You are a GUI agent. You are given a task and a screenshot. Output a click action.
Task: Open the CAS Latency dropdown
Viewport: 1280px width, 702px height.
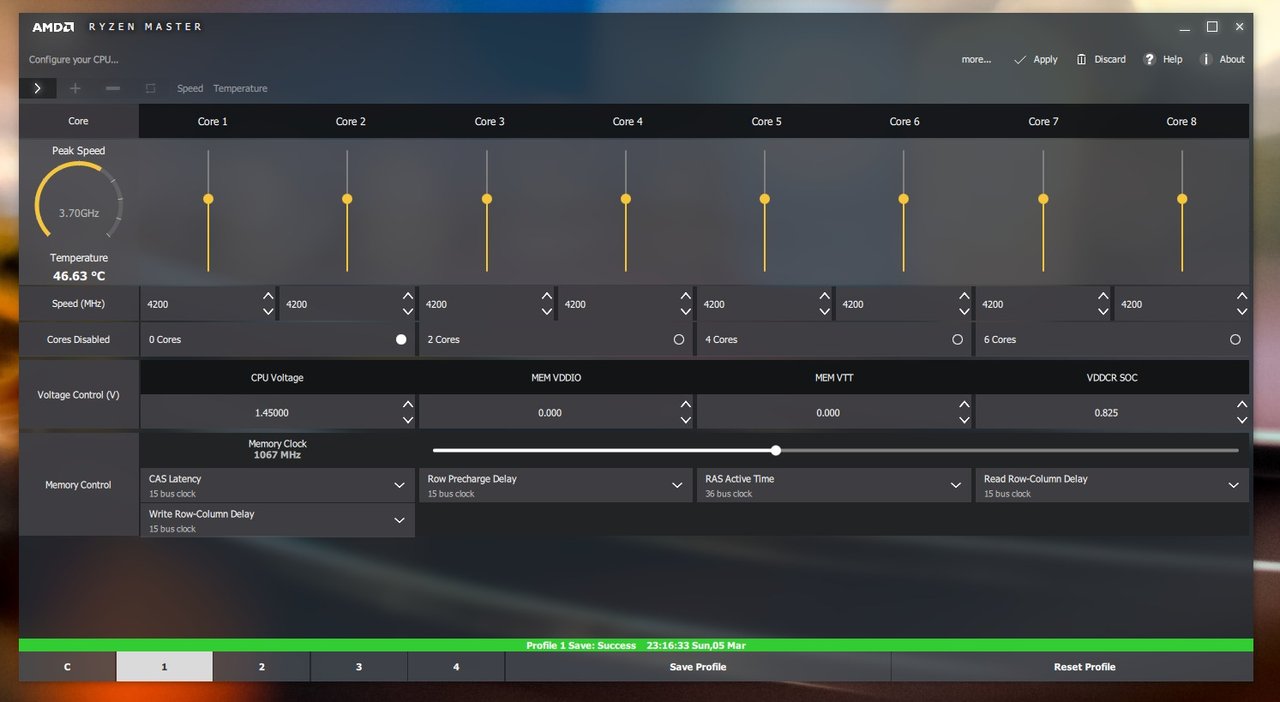point(277,485)
